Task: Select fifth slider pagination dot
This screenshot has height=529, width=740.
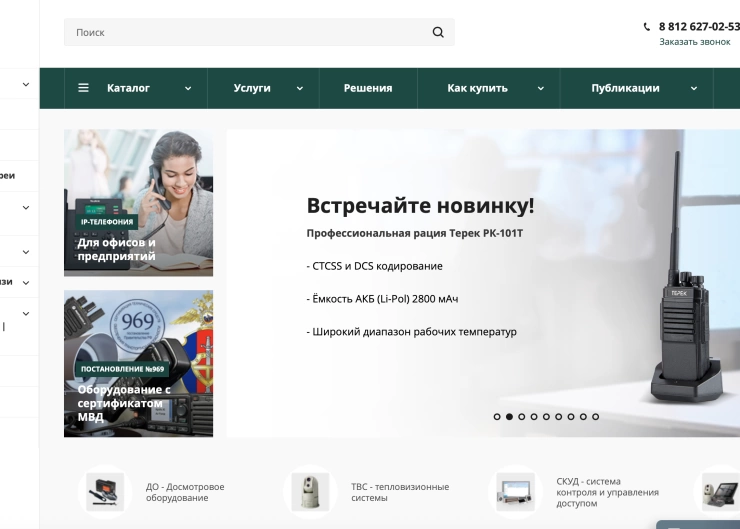Action: (x=546, y=417)
